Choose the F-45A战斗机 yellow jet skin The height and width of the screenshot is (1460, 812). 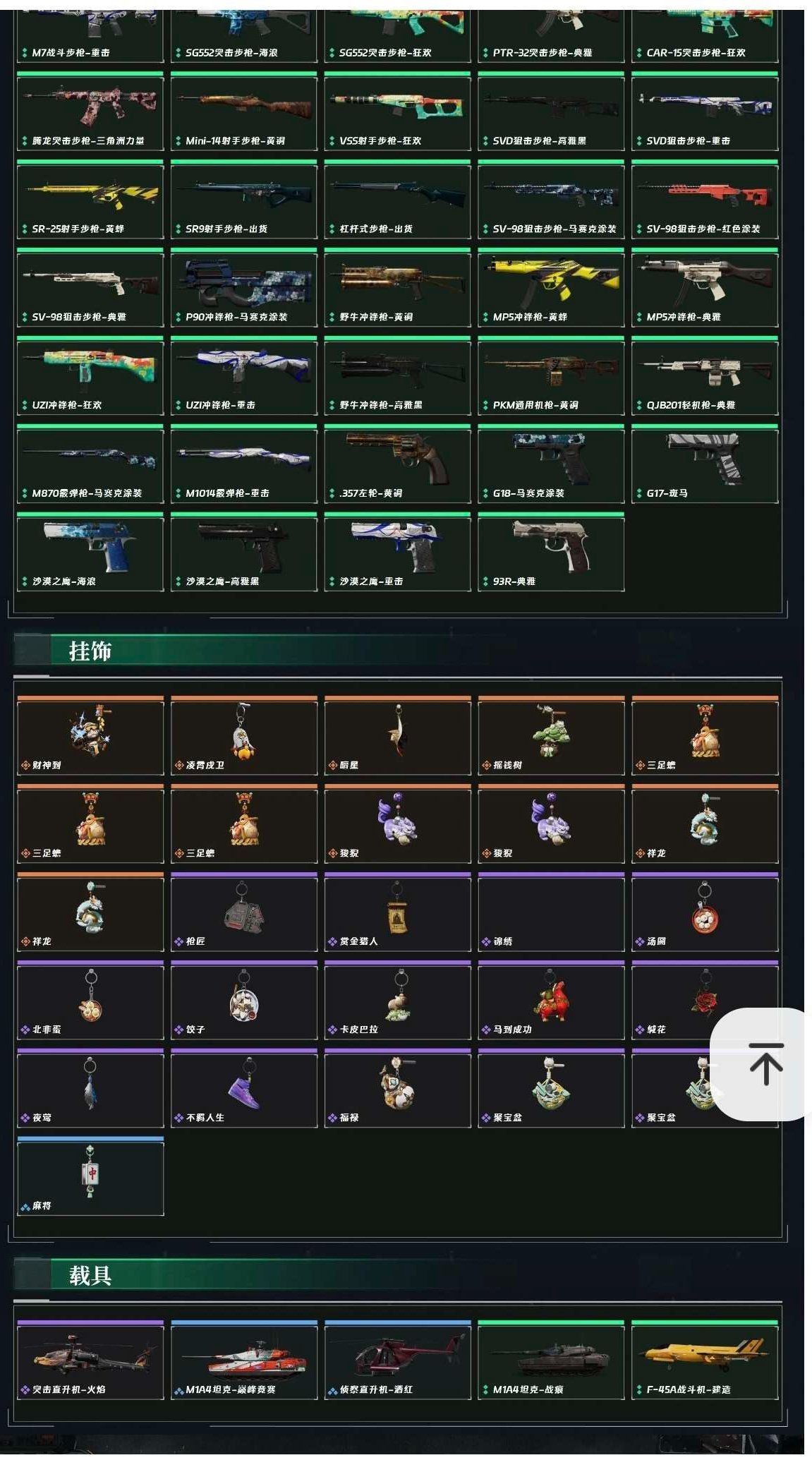pyautogui.click(x=705, y=1360)
